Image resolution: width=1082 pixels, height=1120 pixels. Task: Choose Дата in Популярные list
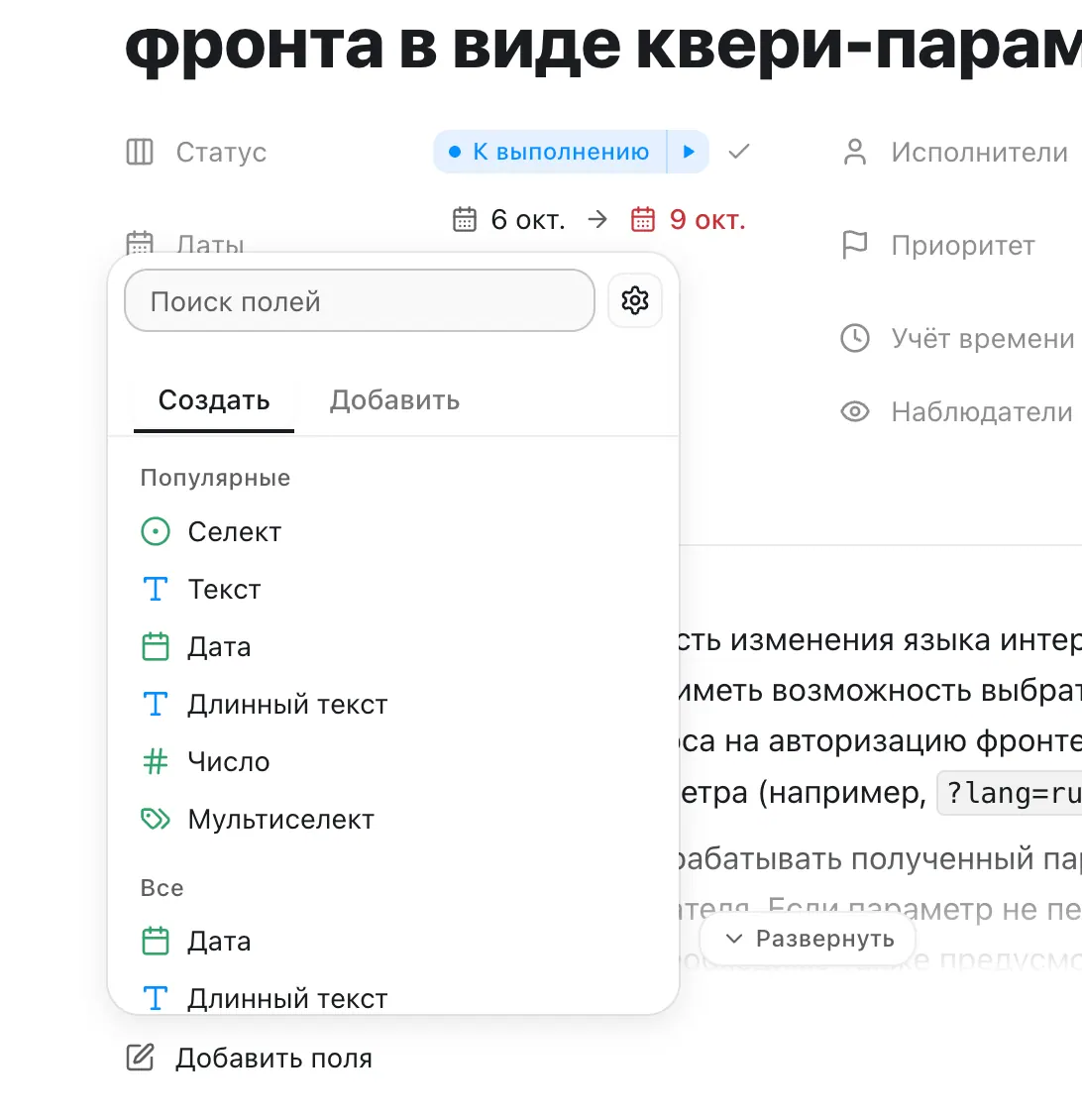click(392, 646)
